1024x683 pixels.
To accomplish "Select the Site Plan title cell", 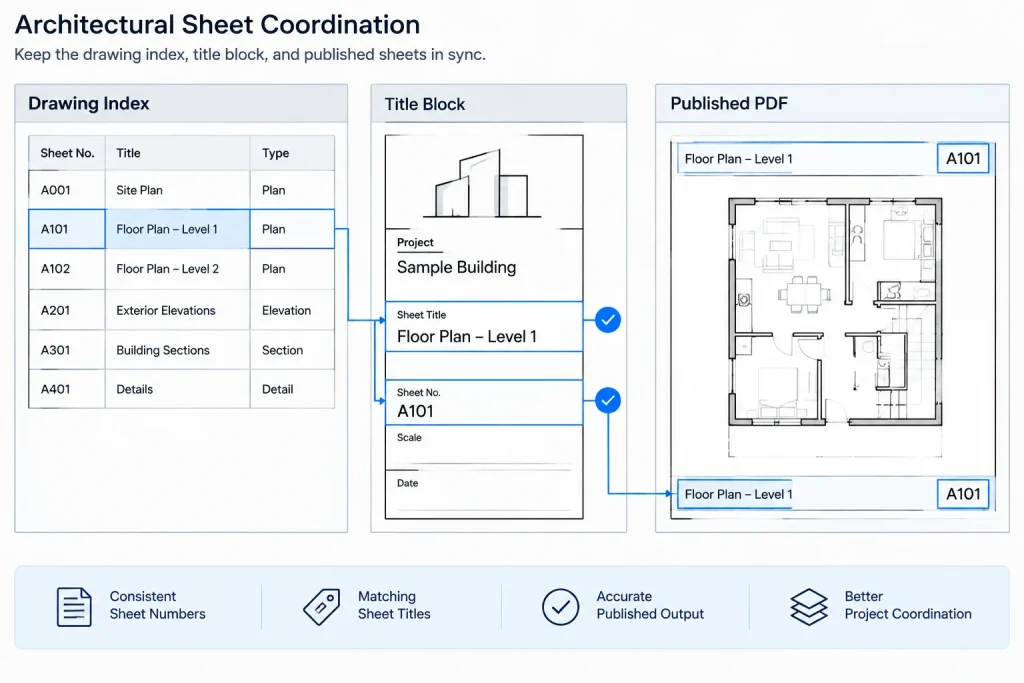I will 178,190.
